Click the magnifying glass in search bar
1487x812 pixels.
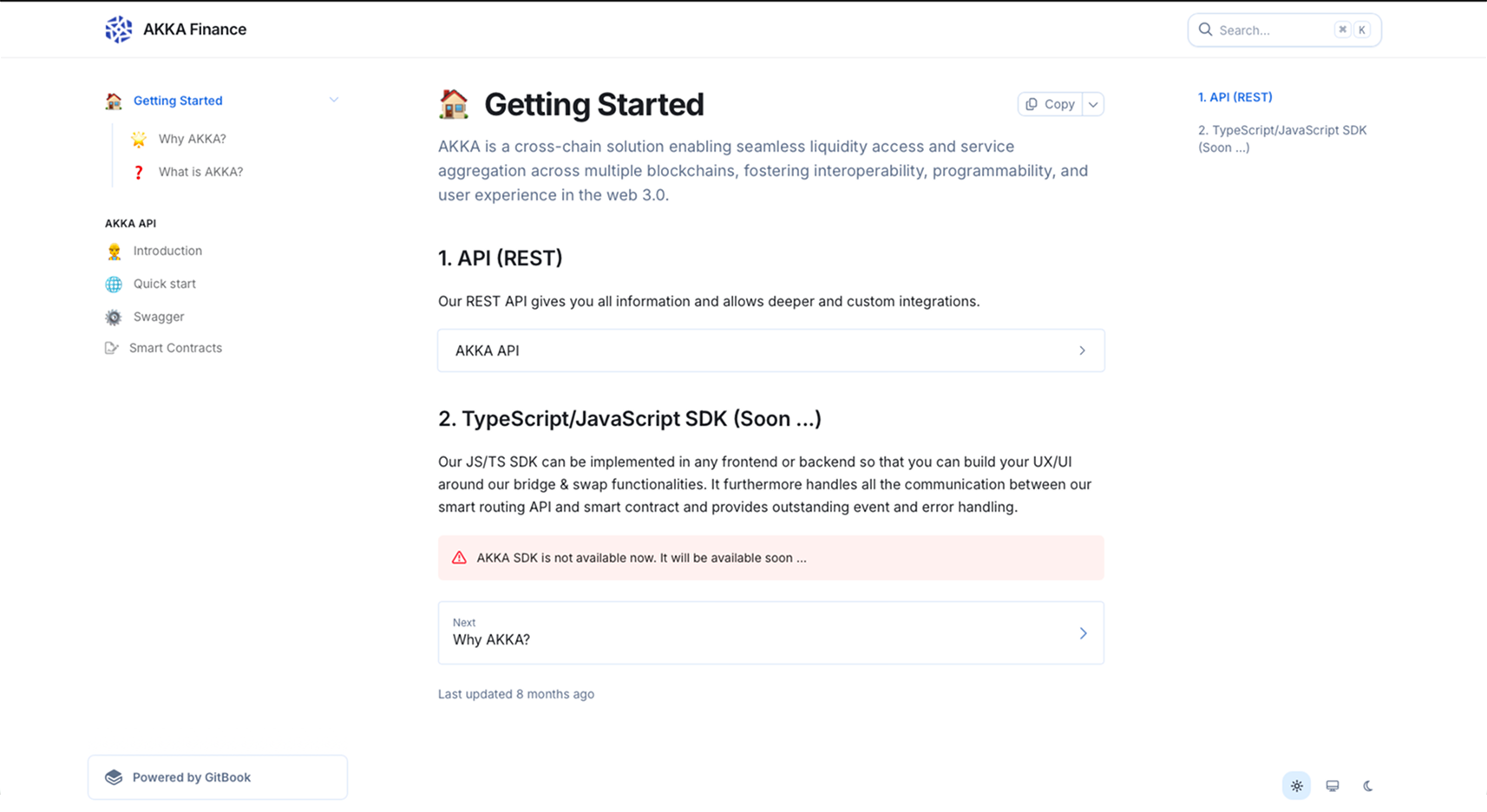[x=1205, y=29]
